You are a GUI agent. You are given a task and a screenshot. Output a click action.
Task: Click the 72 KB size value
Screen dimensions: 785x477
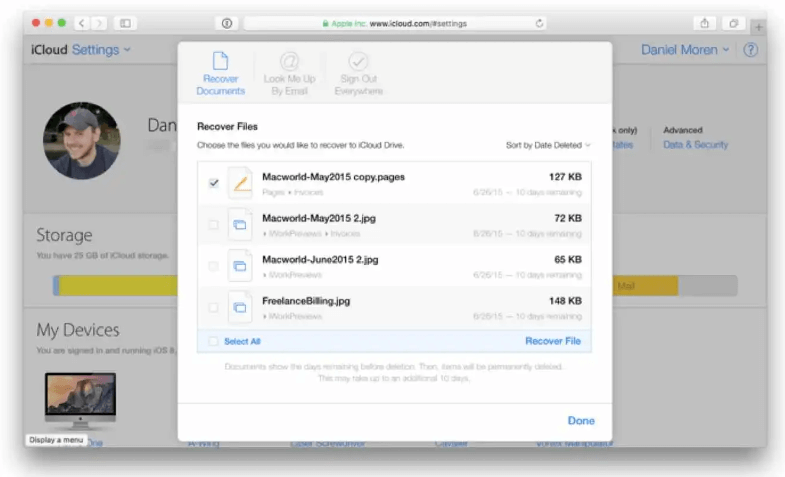click(x=568, y=218)
